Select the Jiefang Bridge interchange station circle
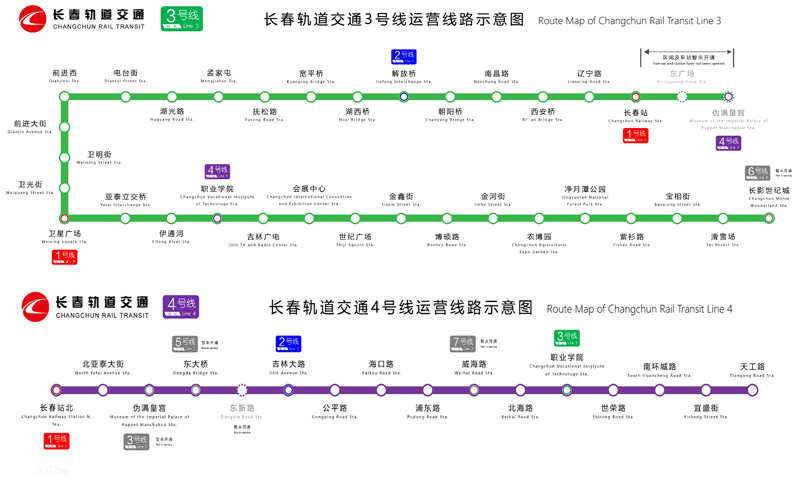800x483 pixels. coord(403,97)
